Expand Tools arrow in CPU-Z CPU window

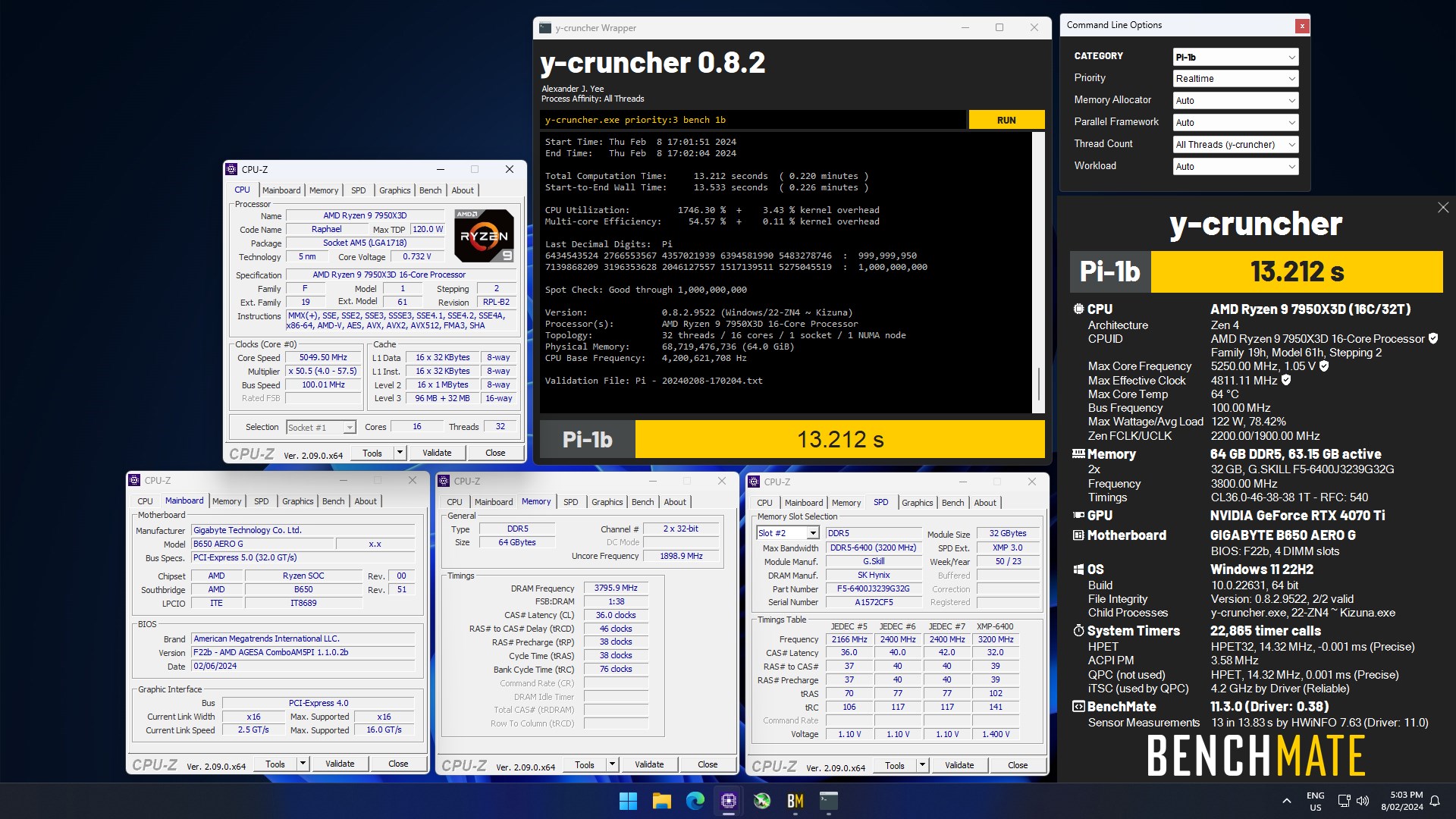pyautogui.click(x=400, y=453)
